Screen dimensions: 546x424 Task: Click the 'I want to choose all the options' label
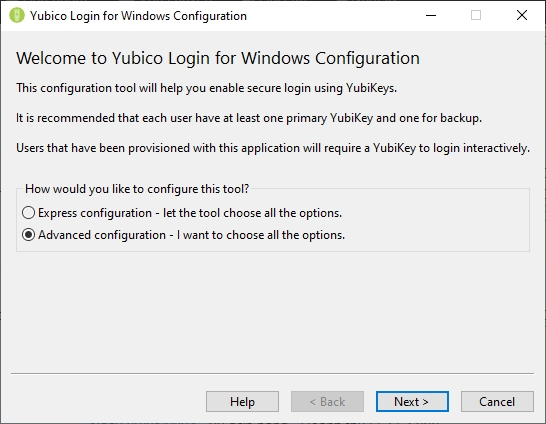tap(261, 235)
